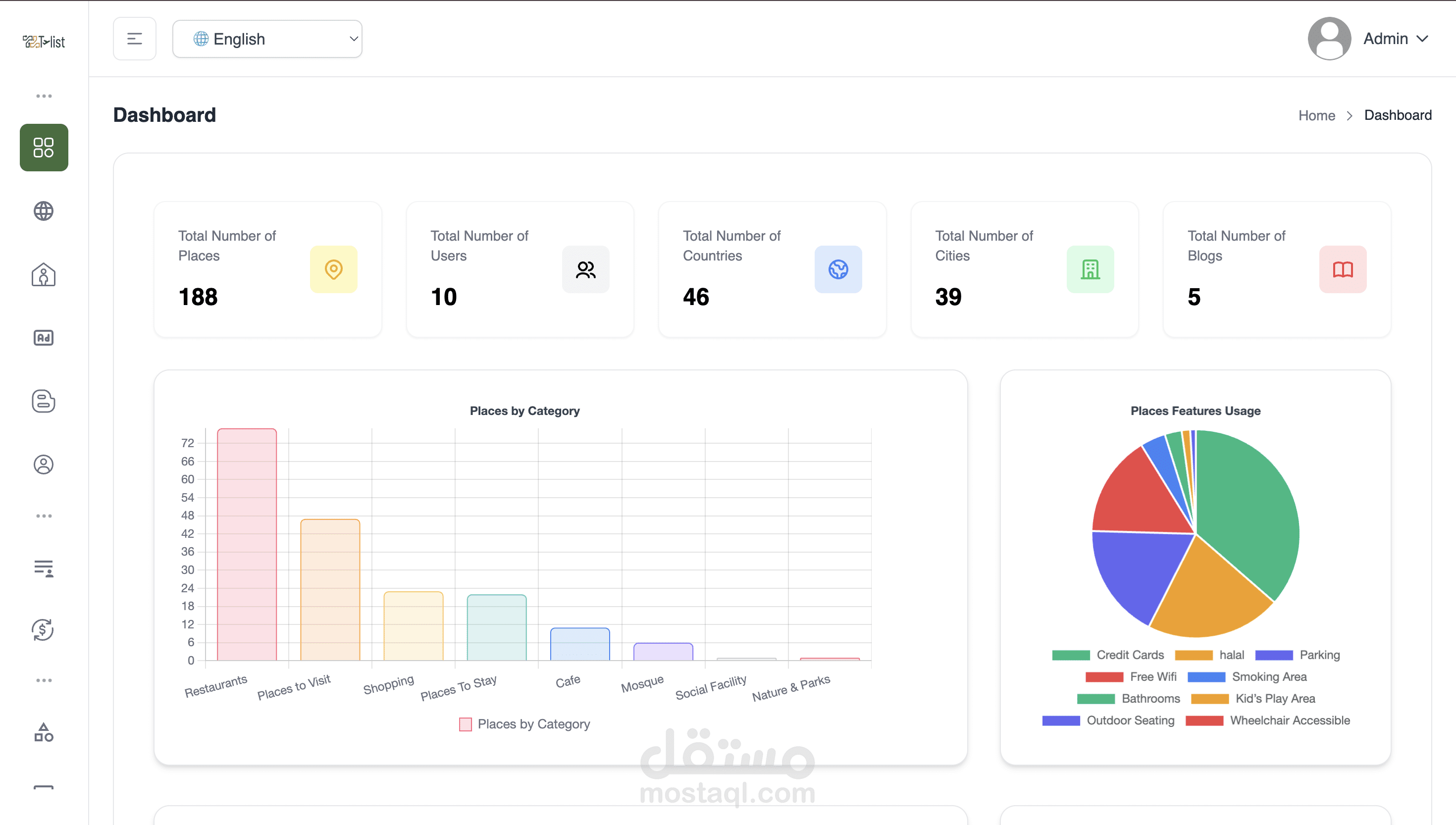Screen dimensions: 1456x825
Task: Toggle Credit Cards legend in pie chart
Action: 1130,655
